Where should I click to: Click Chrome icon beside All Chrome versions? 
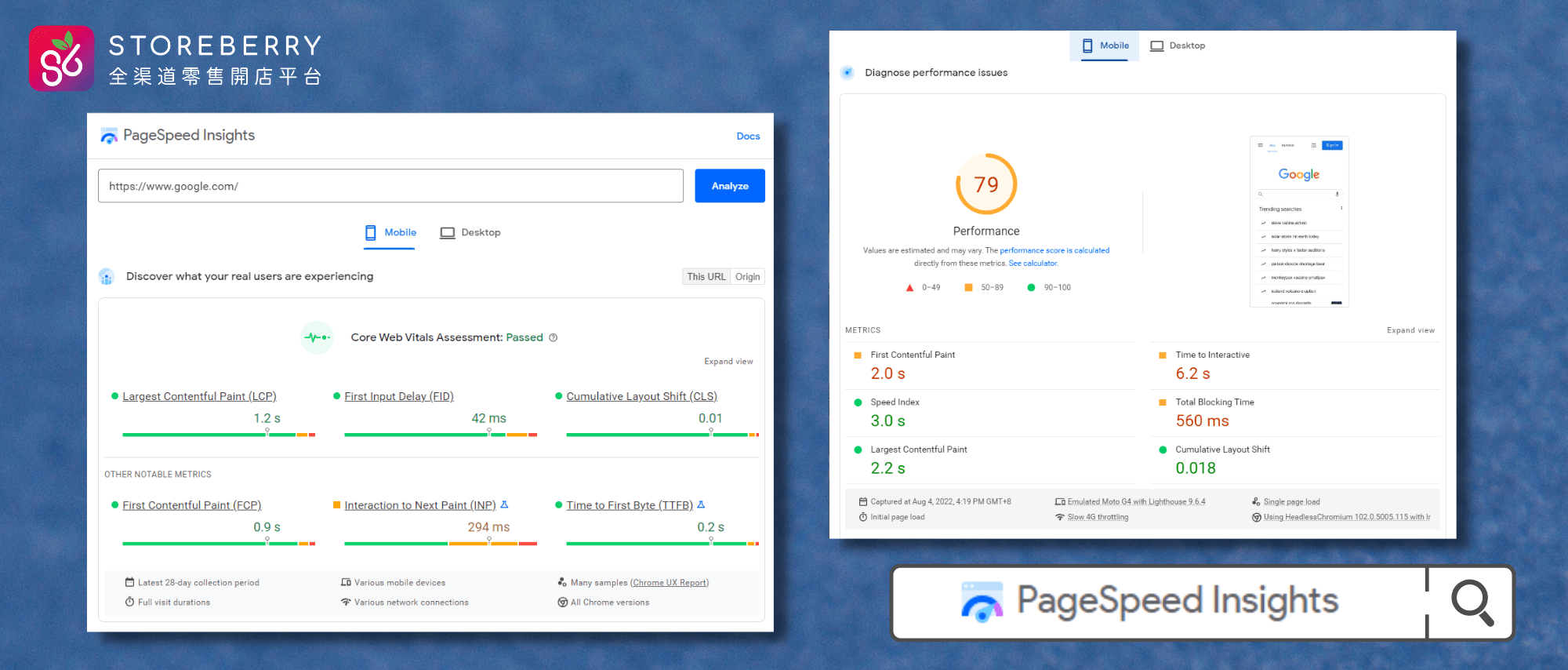(x=562, y=603)
